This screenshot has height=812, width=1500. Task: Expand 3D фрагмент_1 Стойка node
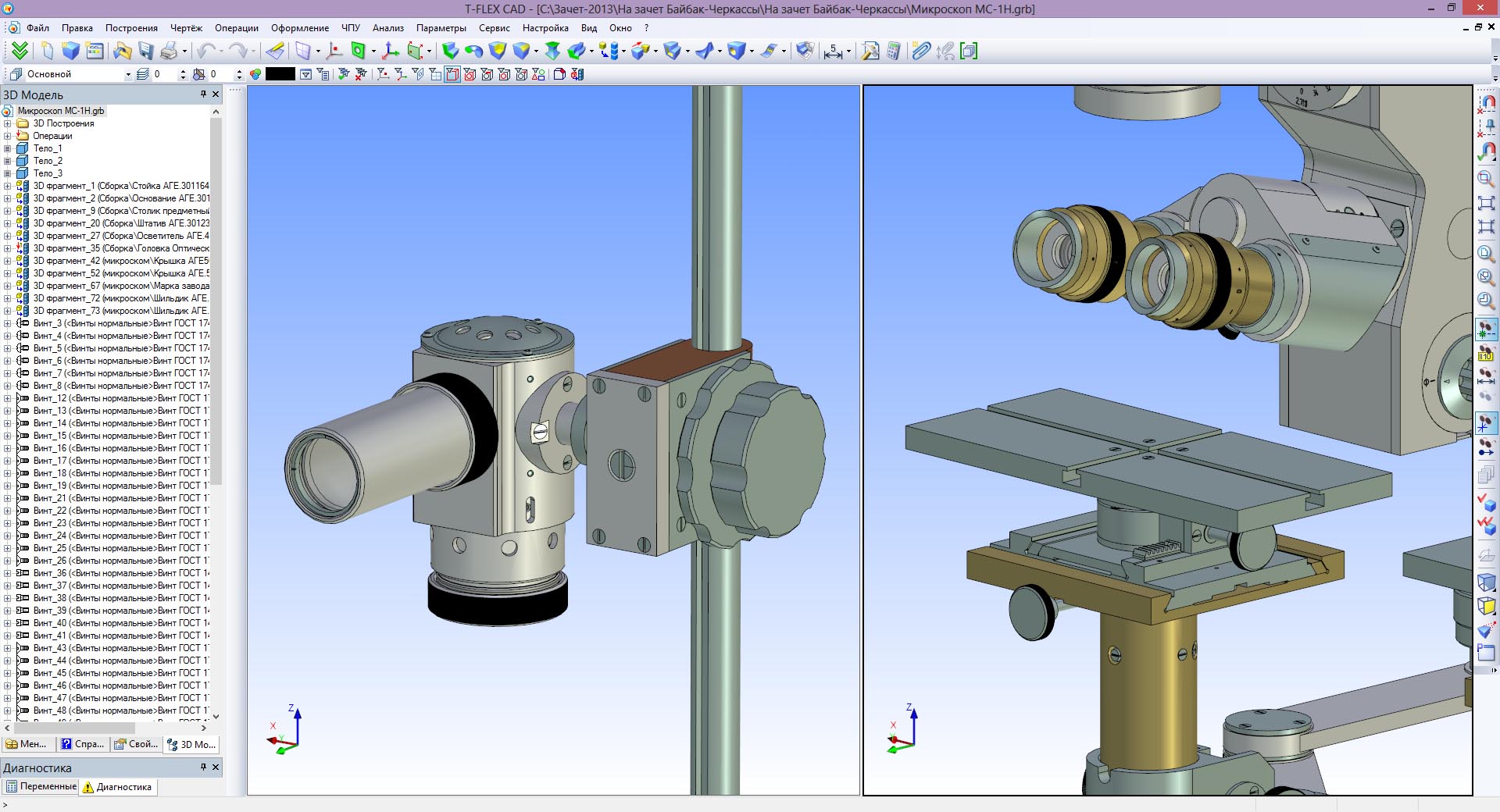pyautogui.click(x=8, y=186)
